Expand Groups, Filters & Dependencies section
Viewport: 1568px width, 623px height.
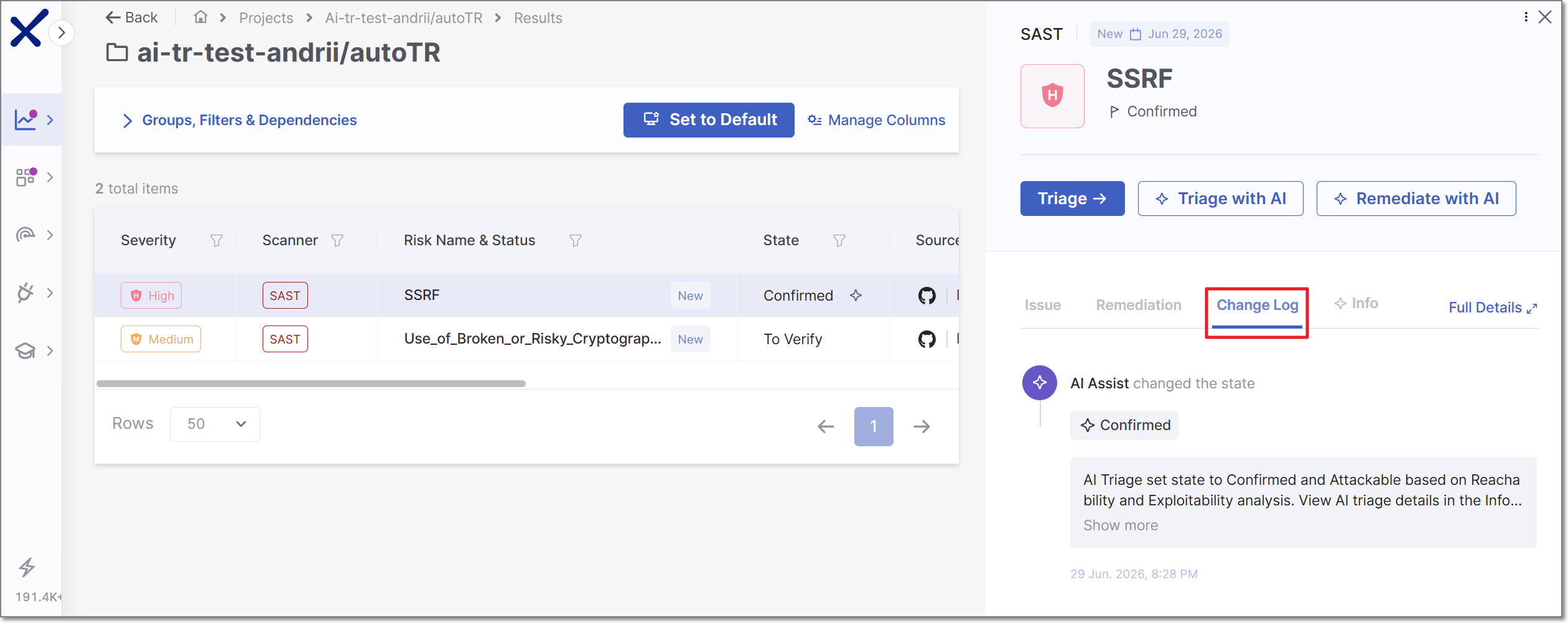[240, 120]
